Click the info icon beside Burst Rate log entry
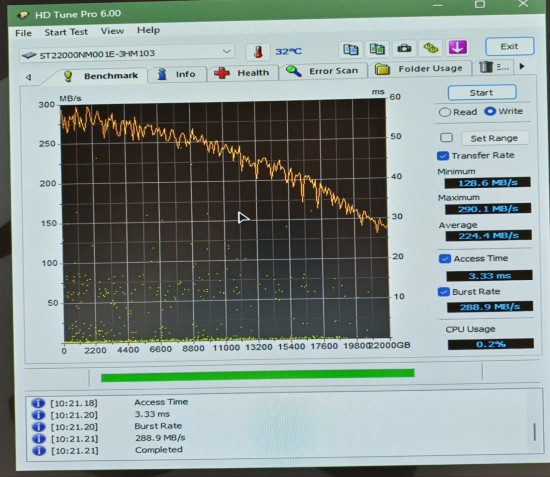 pos(39,427)
